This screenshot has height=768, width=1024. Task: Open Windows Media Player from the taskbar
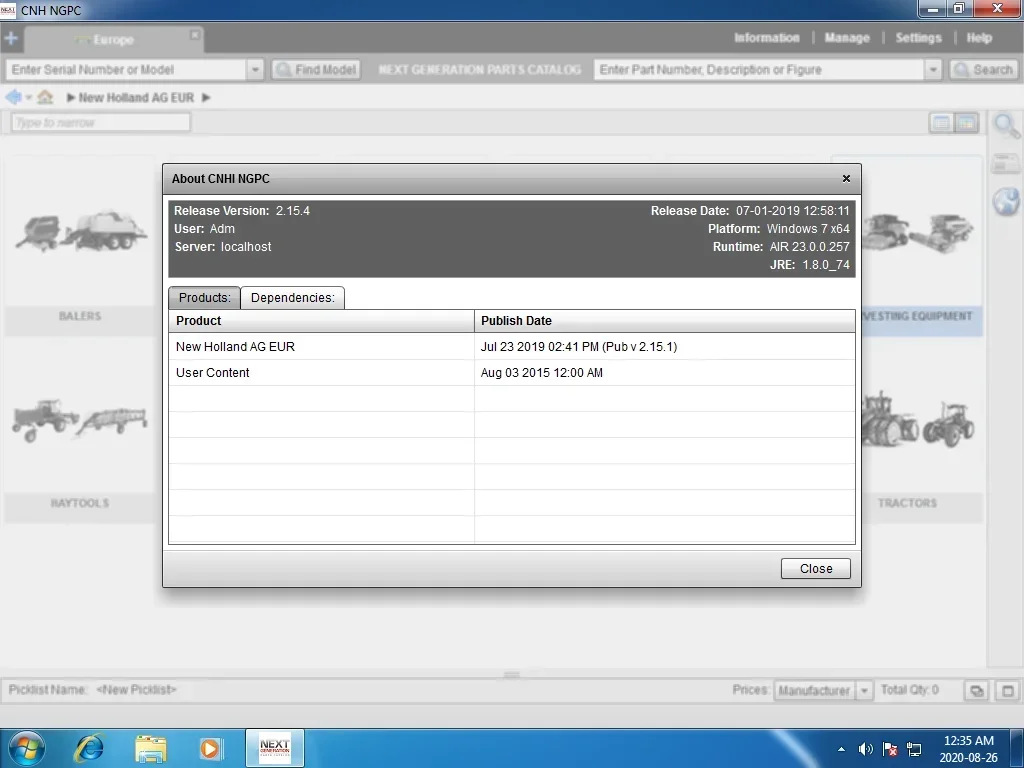[x=210, y=748]
